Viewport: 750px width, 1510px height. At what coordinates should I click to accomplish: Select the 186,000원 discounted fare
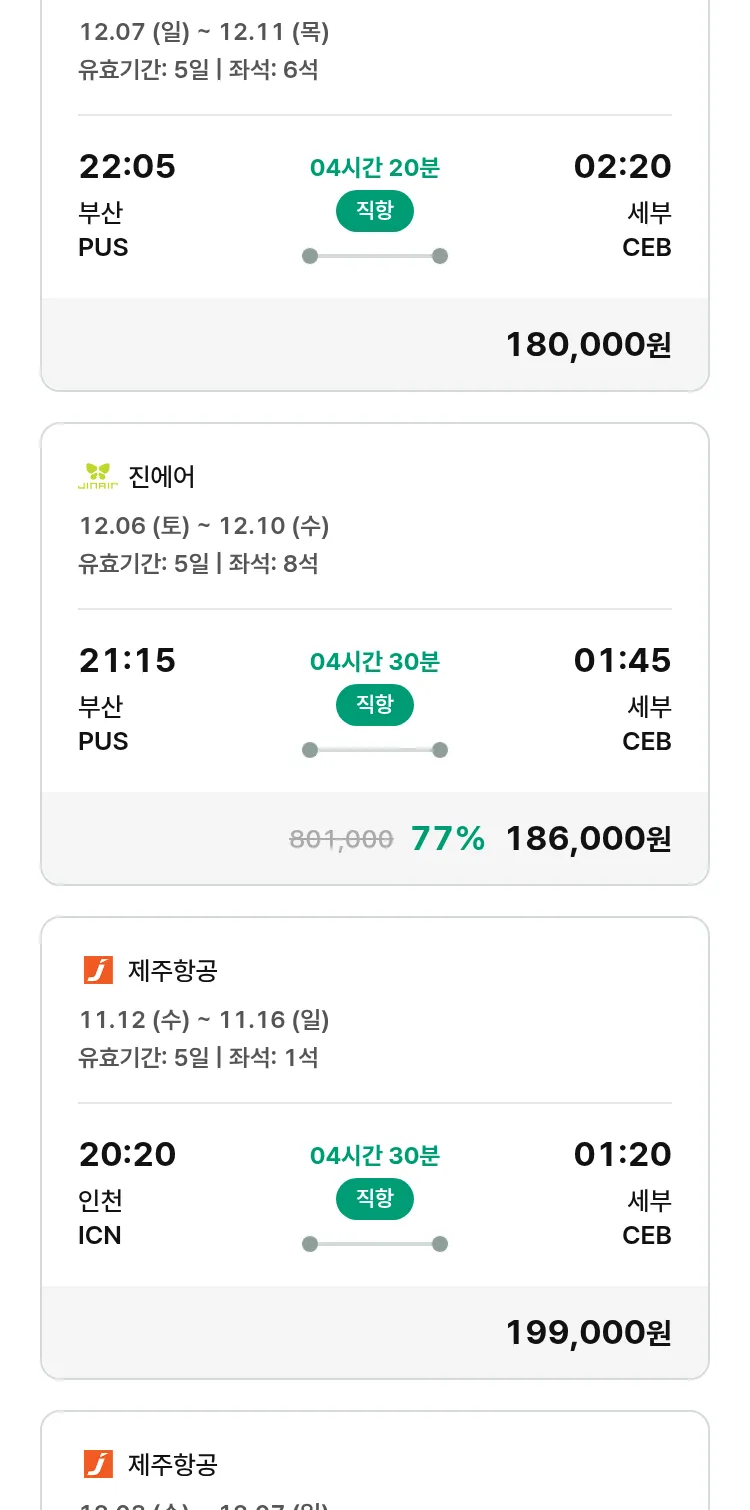588,839
